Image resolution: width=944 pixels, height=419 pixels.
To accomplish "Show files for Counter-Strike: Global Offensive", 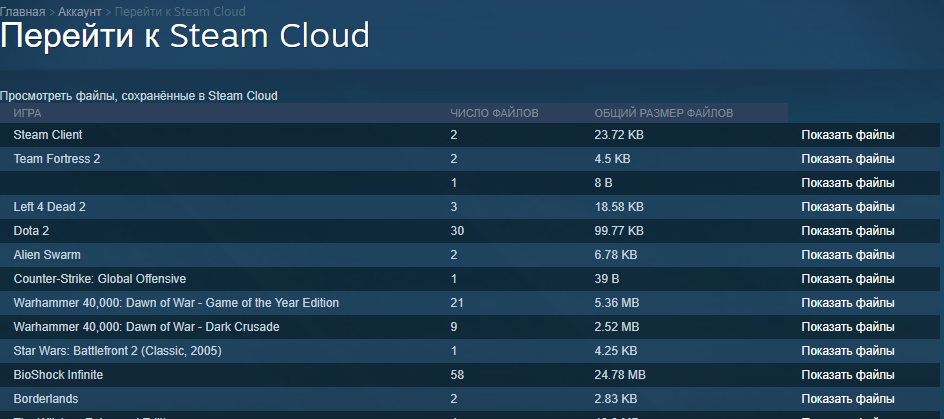I will [x=848, y=279].
